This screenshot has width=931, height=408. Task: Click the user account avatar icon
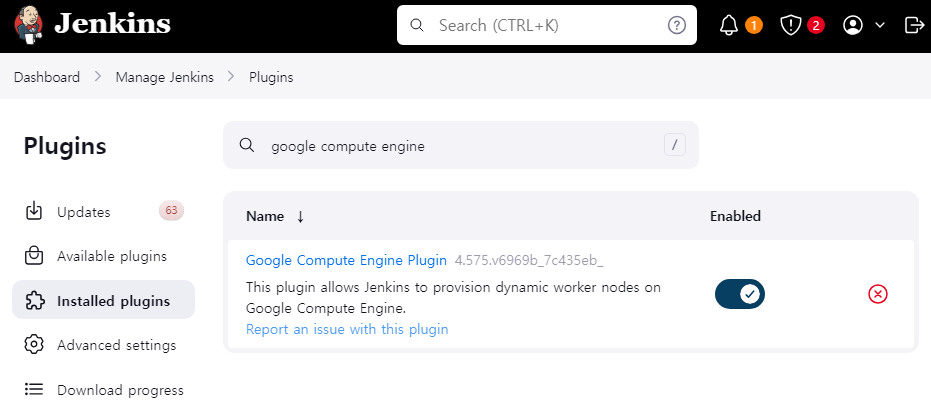pos(853,26)
